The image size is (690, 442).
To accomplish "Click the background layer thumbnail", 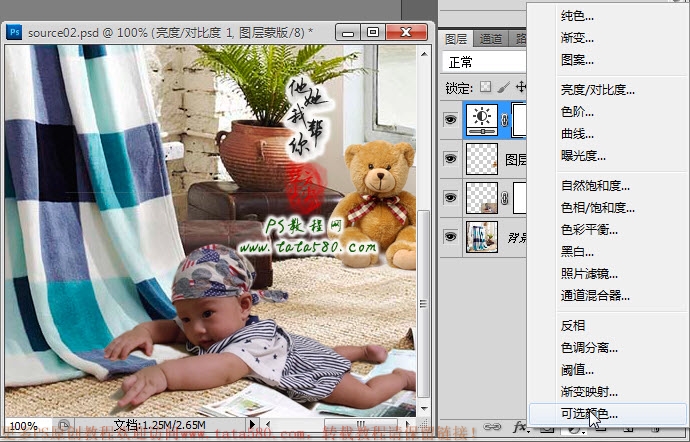I will 482,237.
